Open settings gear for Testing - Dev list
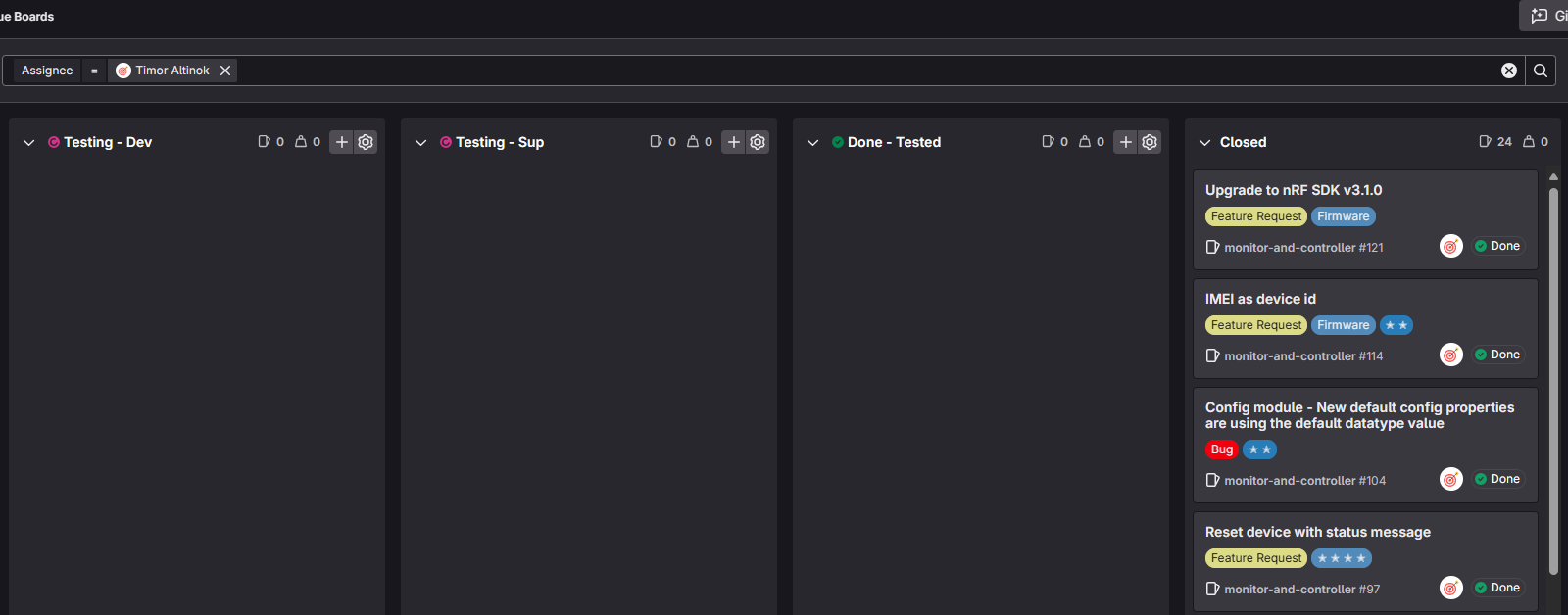 [366, 142]
